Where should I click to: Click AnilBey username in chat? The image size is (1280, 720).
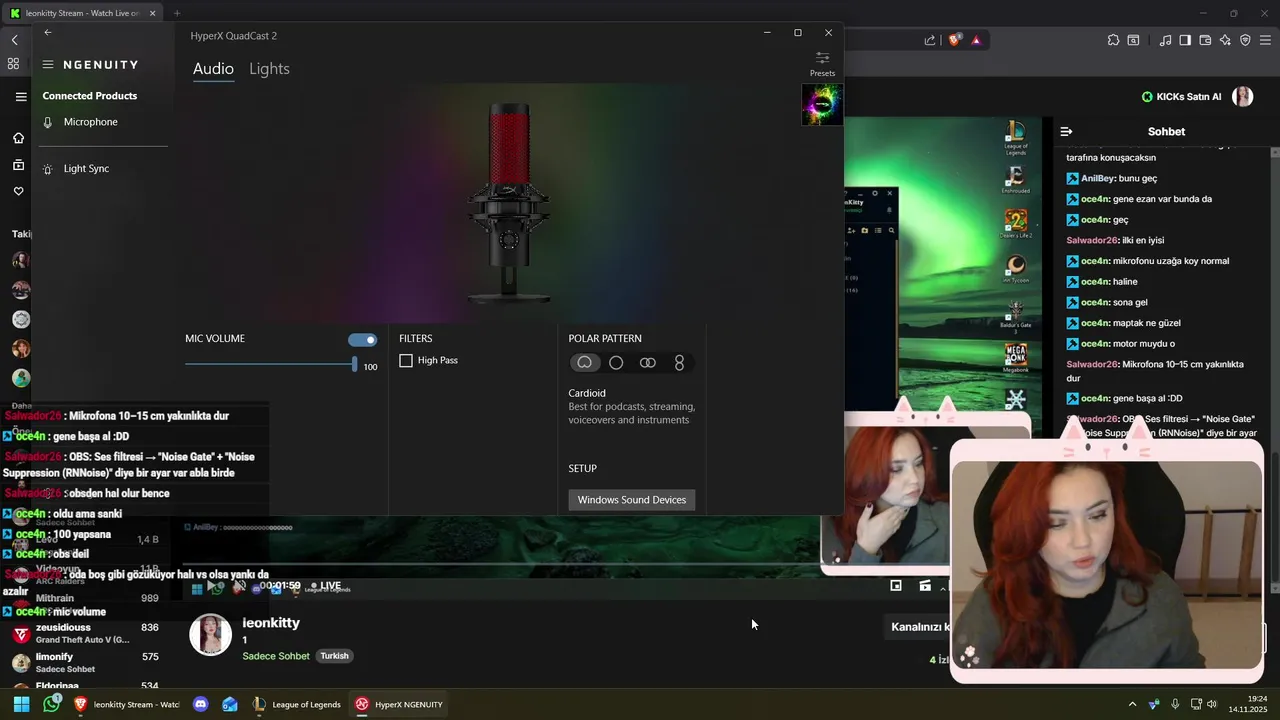pyautogui.click(x=1097, y=178)
